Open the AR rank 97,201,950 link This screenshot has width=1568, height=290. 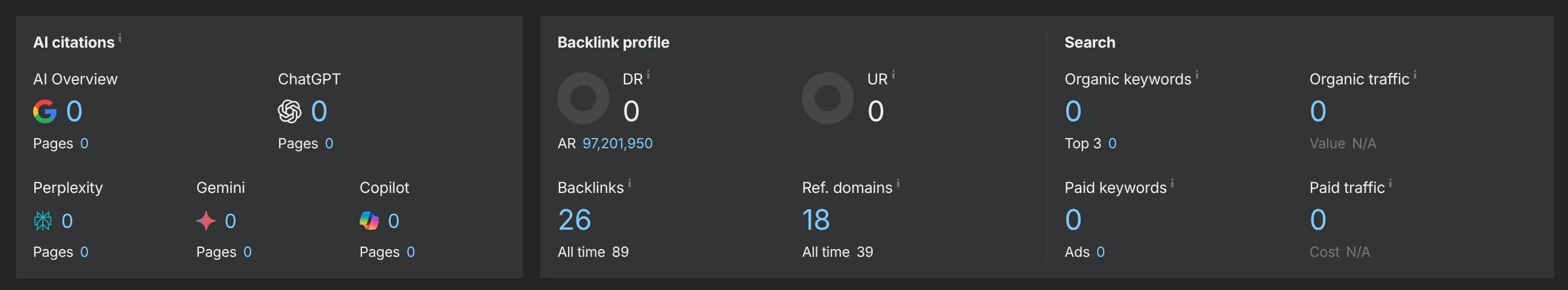click(x=617, y=143)
